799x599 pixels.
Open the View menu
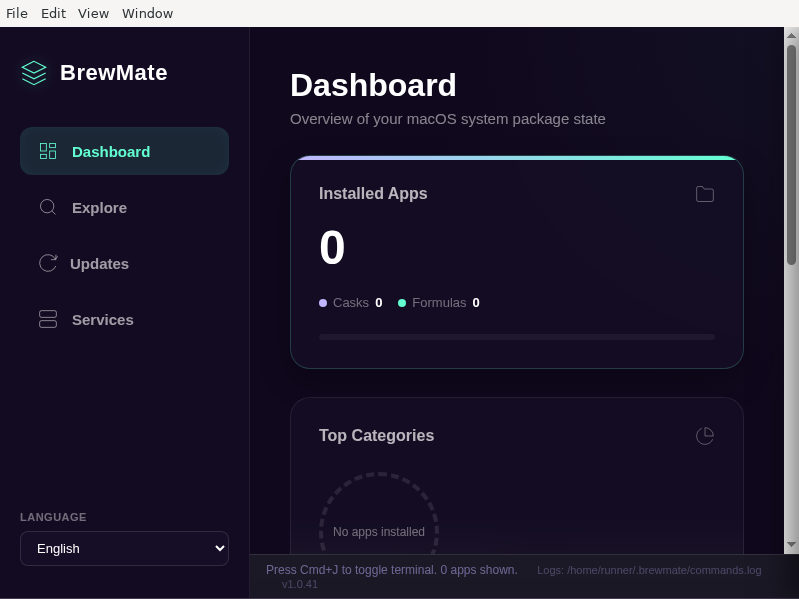[93, 13]
